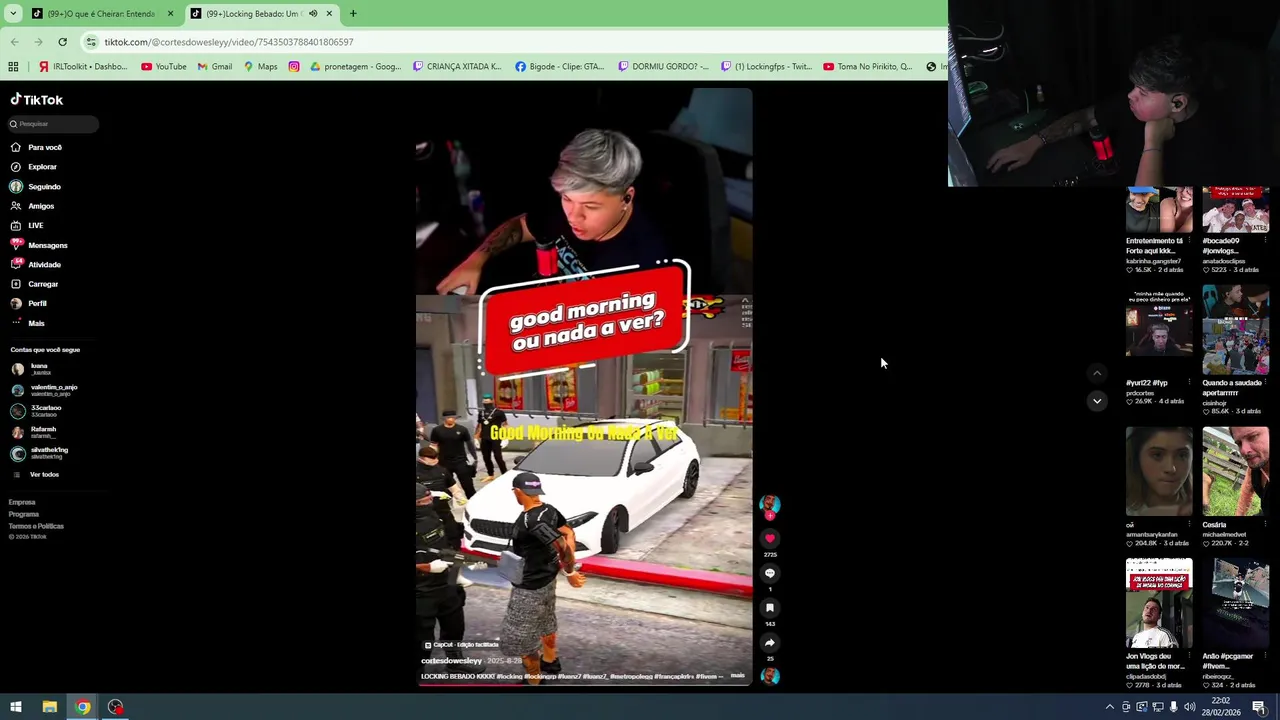Open Mensagens inbox

[39, 245]
